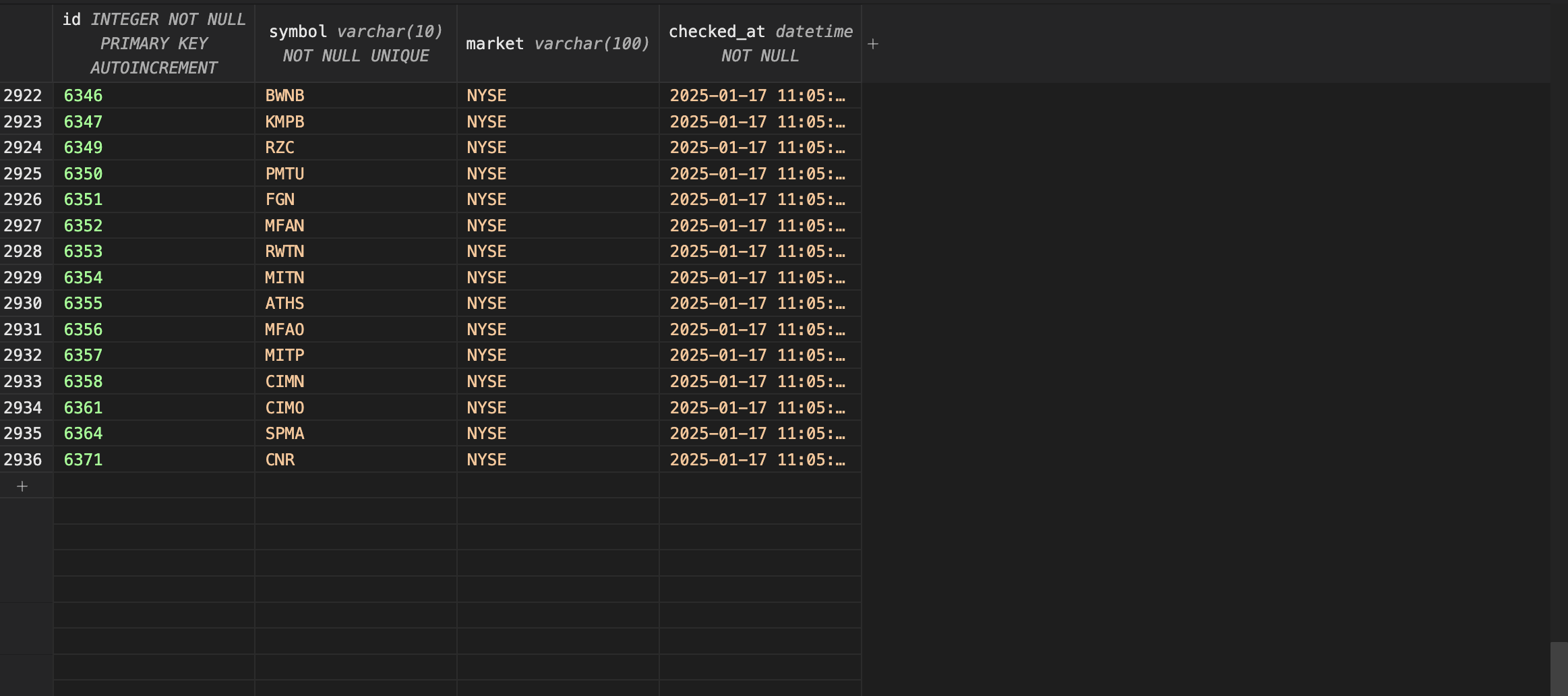Select symbol cell MFAN
Viewport: 1568px width, 696px height.
[356, 226]
